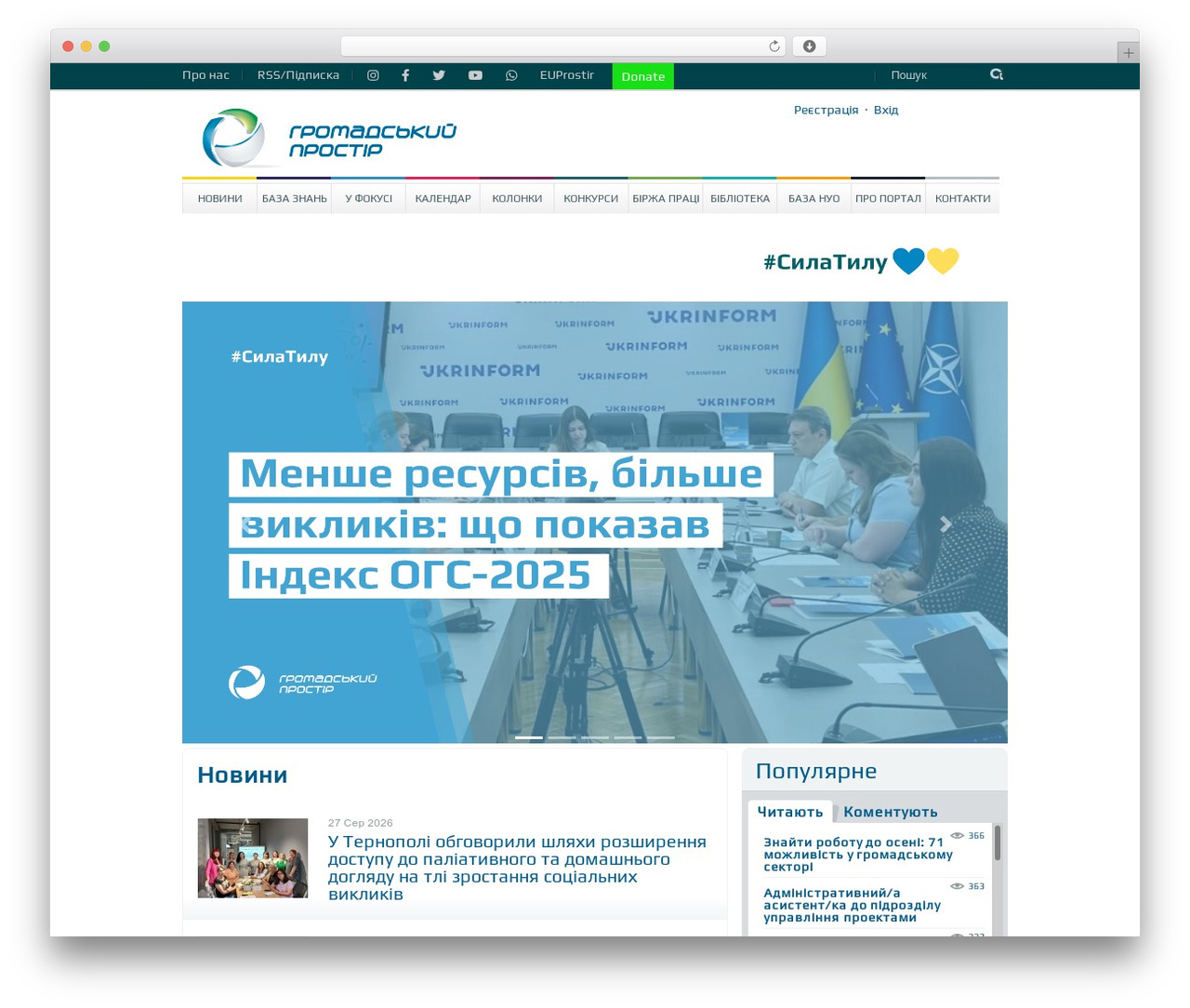Open the YouTube social icon
Viewport: 1190px width, 1008px height.
point(475,75)
